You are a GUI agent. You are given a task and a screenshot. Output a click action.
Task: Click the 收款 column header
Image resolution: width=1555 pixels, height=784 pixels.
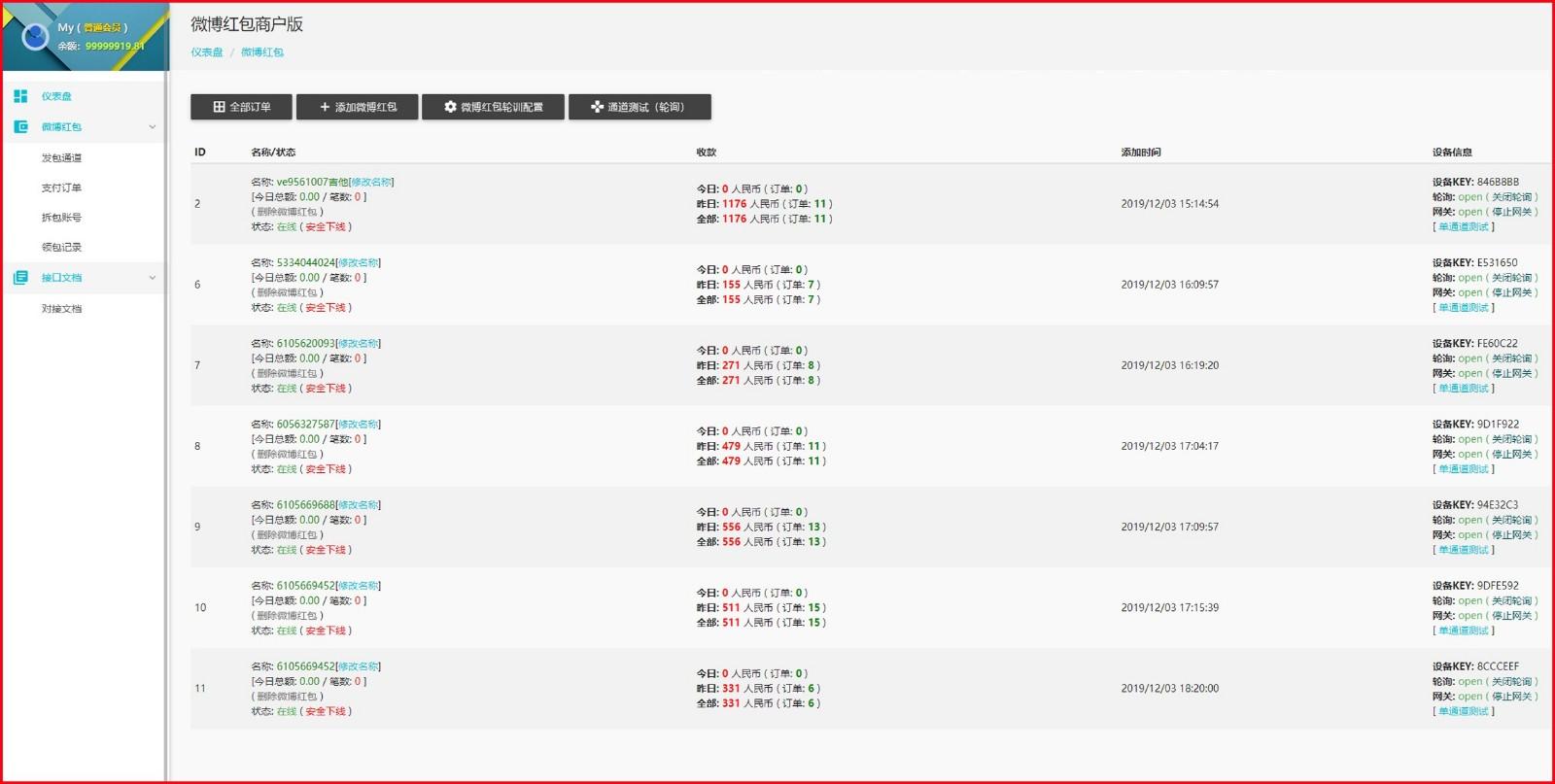(707, 152)
